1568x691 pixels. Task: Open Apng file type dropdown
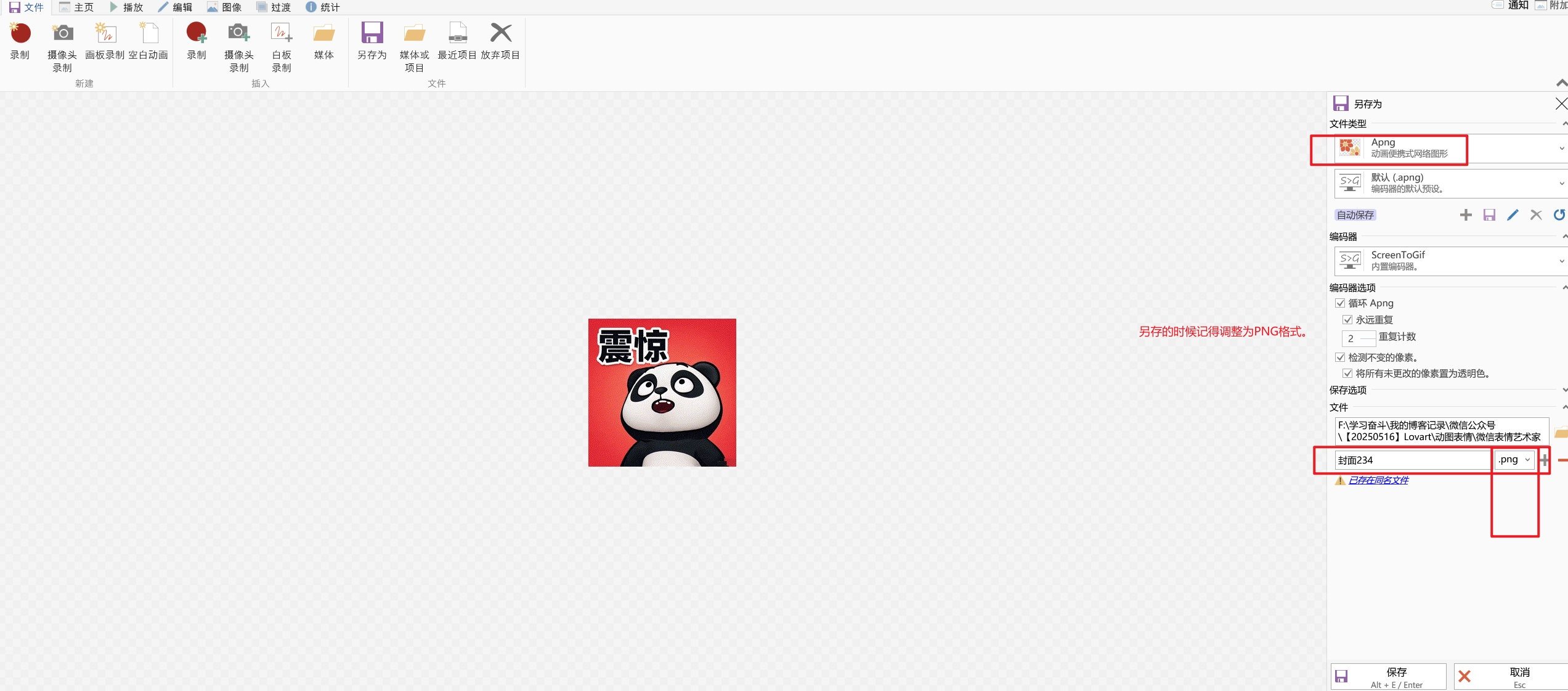click(x=1451, y=148)
